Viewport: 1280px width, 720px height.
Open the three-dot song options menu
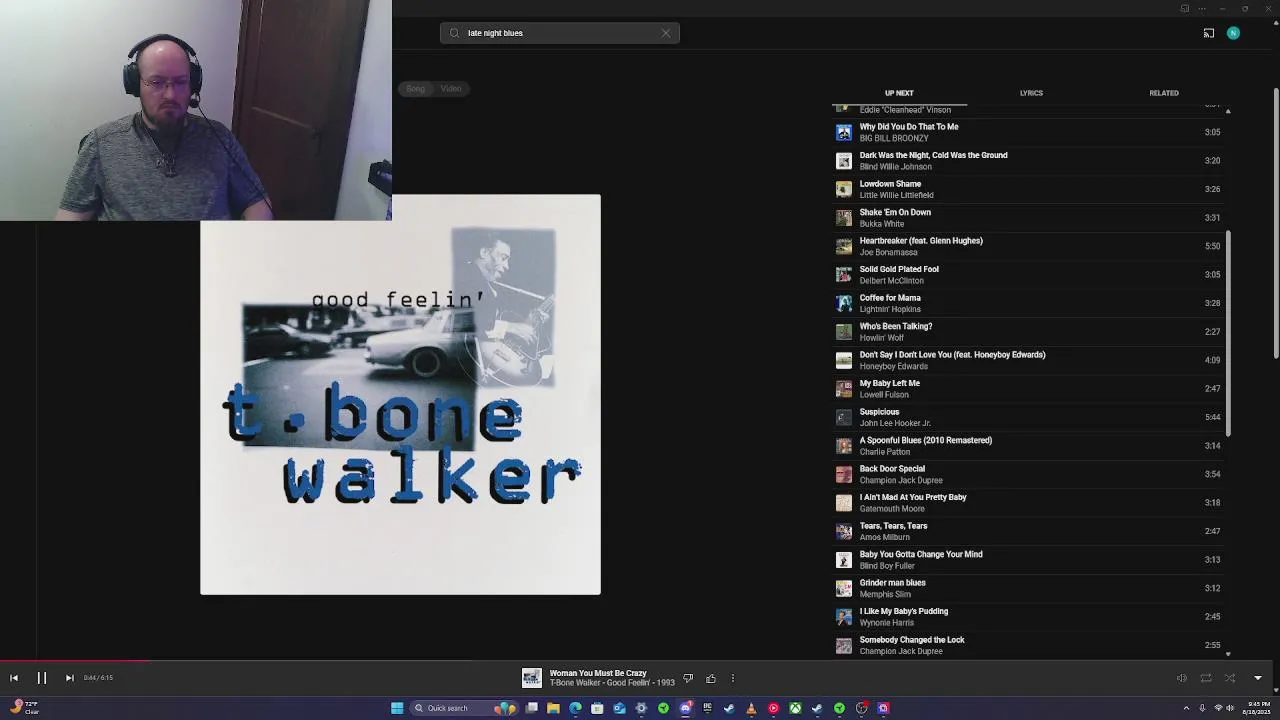click(x=733, y=679)
